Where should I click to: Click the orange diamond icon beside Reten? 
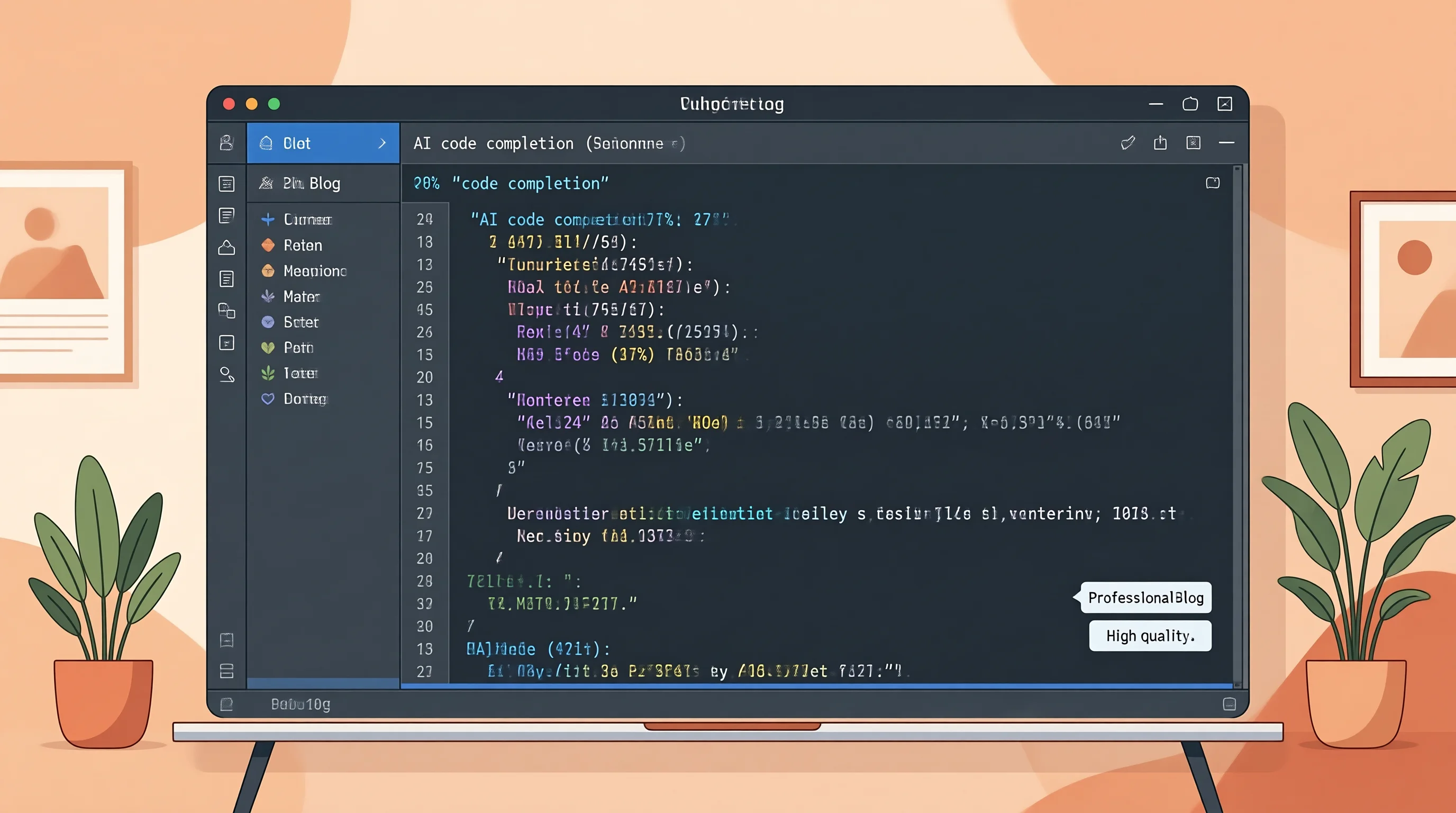coord(268,245)
